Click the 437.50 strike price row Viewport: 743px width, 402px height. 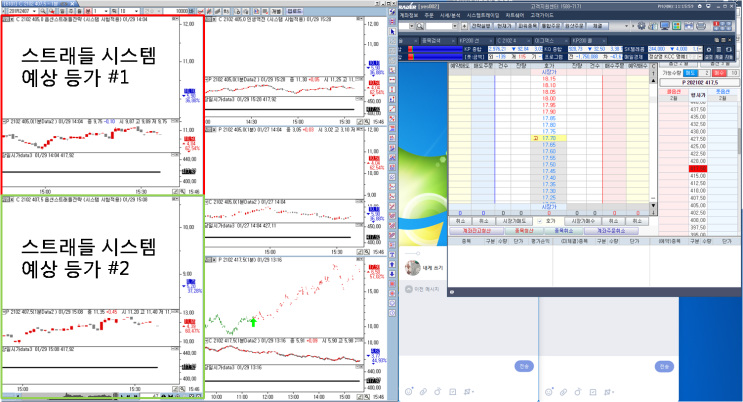(698, 110)
